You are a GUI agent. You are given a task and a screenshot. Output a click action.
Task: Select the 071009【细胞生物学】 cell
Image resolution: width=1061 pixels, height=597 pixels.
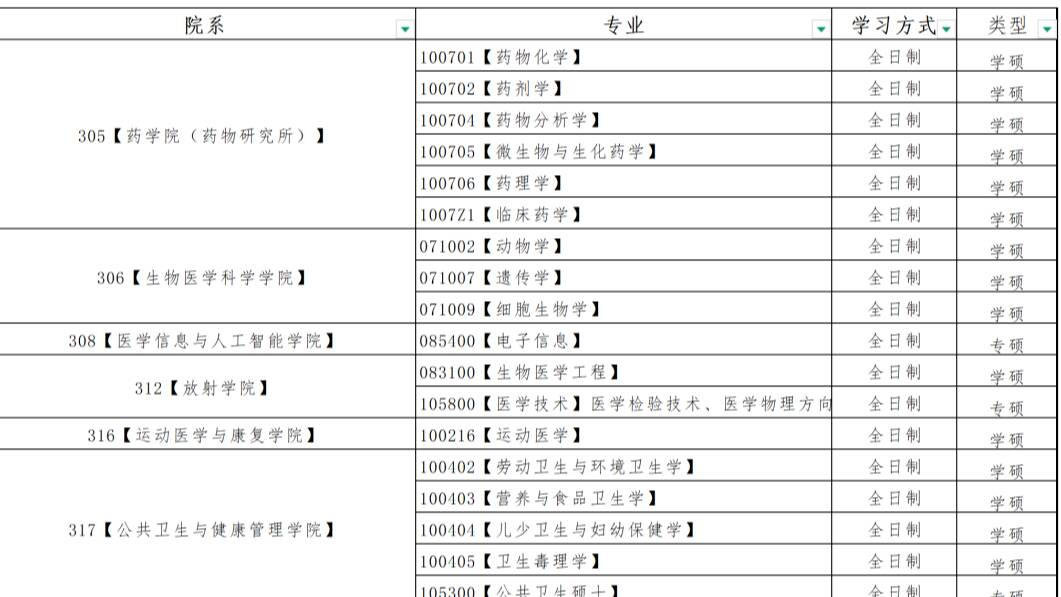623,308
